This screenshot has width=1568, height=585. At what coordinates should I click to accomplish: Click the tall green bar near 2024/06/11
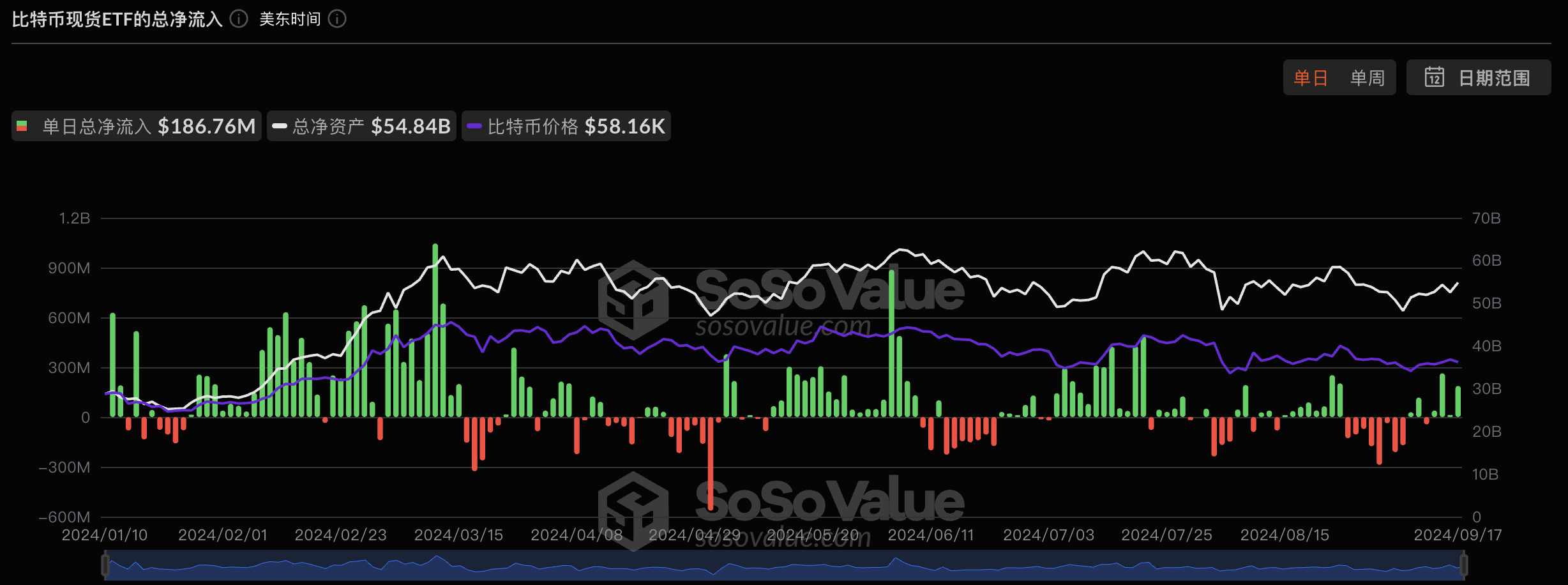tap(891, 345)
